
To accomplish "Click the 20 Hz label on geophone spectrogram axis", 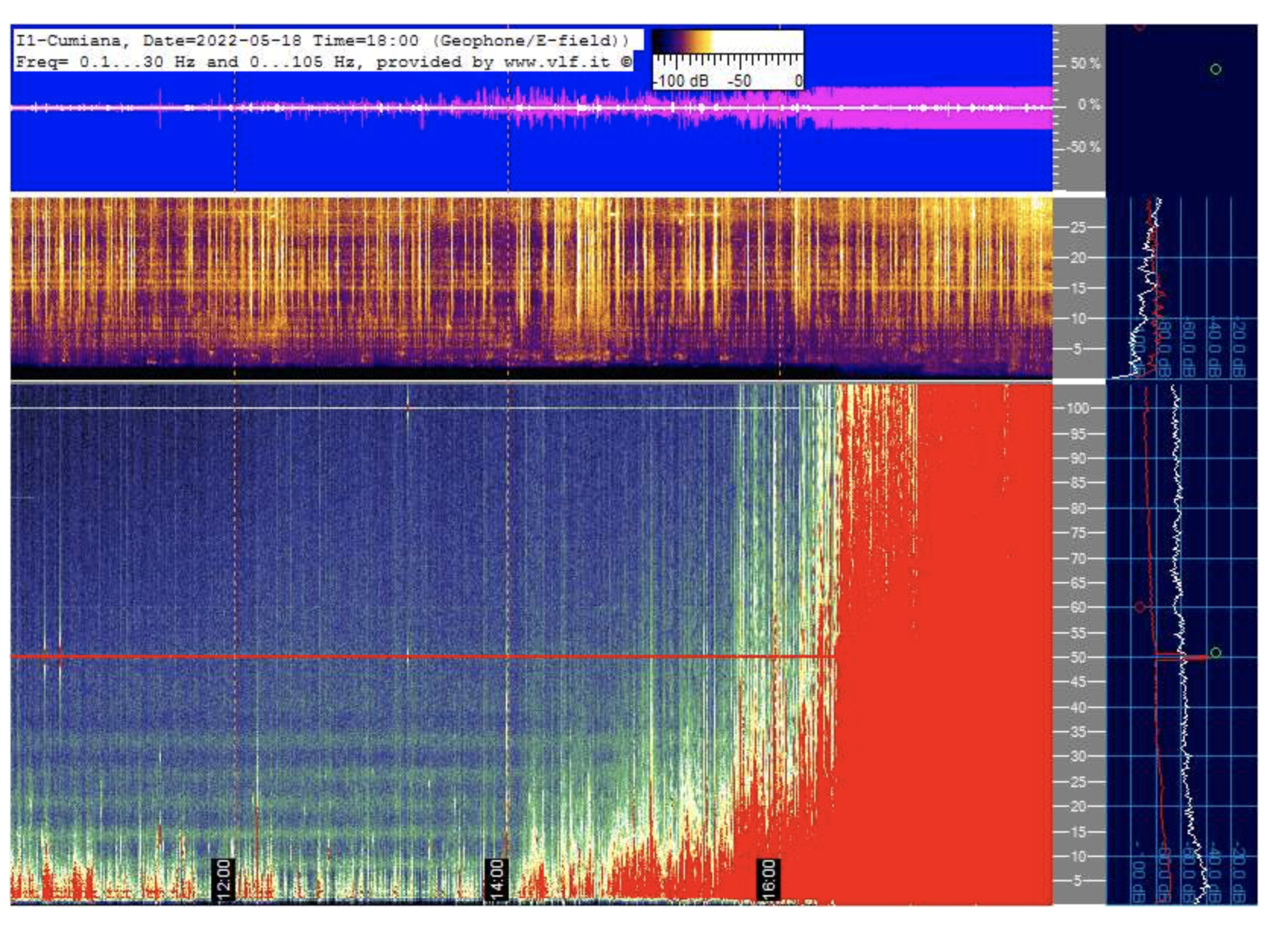I will [1078, 258].
